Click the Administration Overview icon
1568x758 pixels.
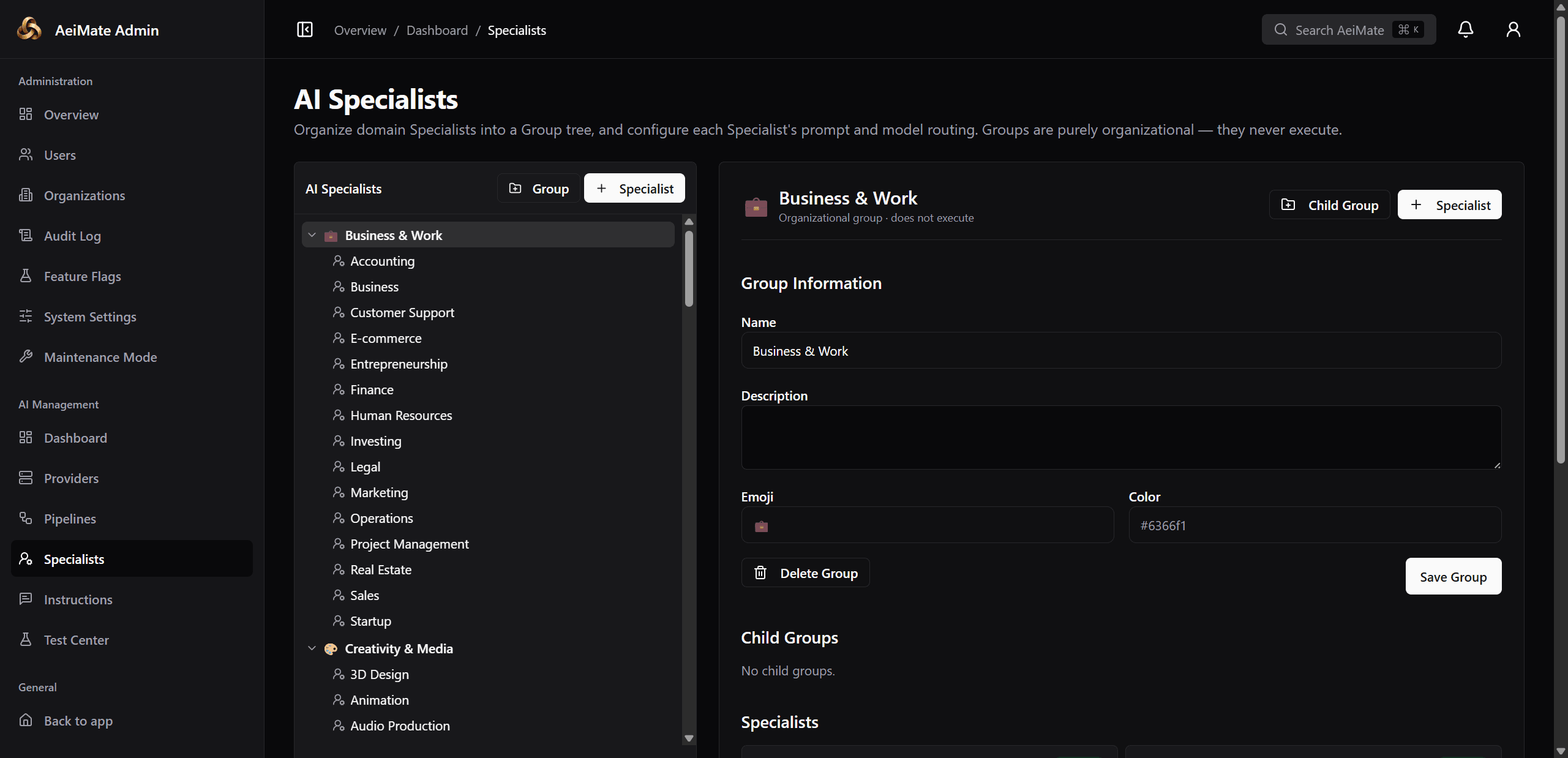pyautogui.click(x=26, y=114)
